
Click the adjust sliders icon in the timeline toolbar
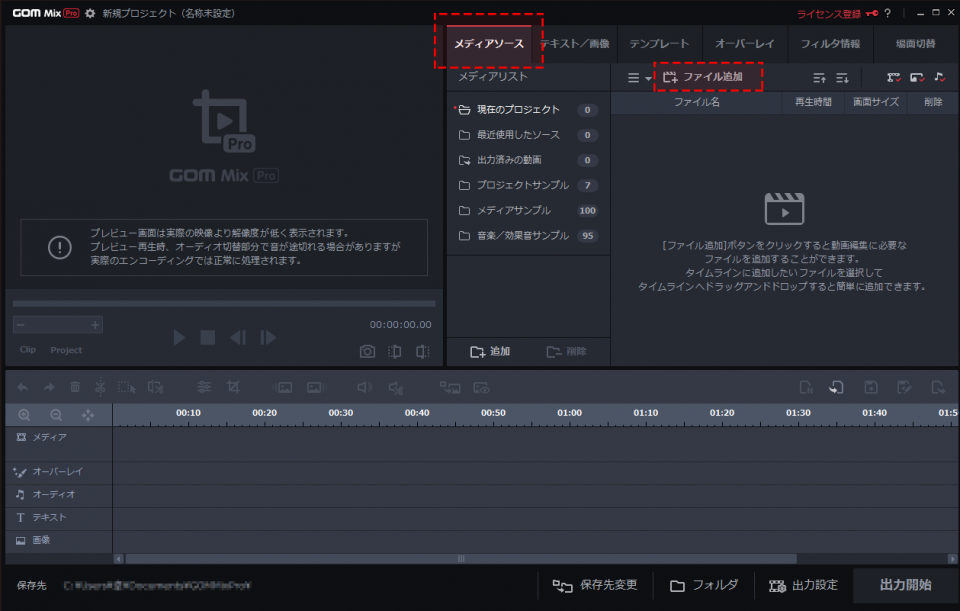point(204,387)
